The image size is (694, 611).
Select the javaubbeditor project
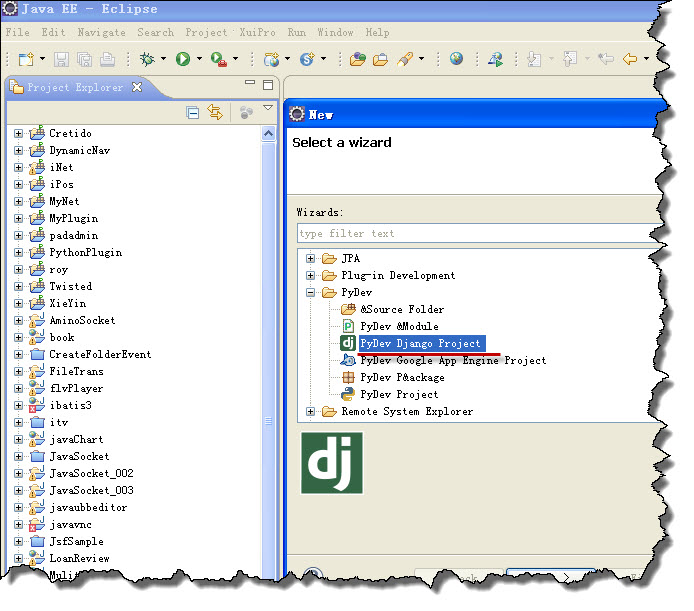click(x=88, y=507)
